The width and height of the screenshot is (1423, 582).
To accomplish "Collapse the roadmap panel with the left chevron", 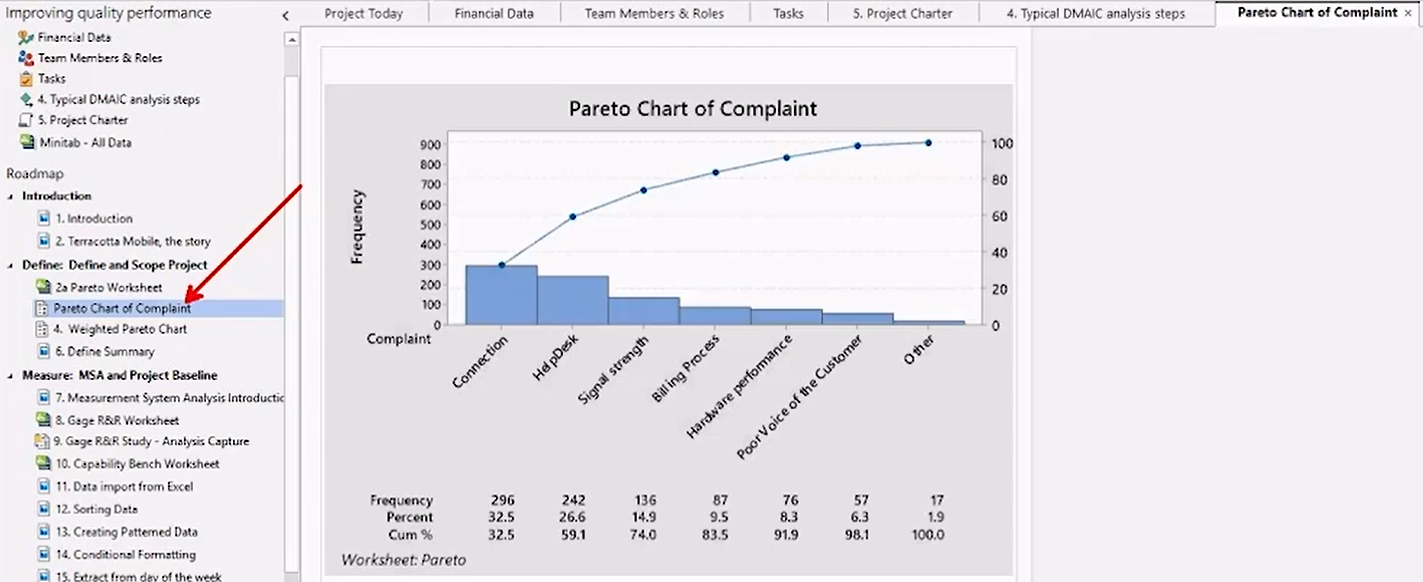I will coord(285,16).
